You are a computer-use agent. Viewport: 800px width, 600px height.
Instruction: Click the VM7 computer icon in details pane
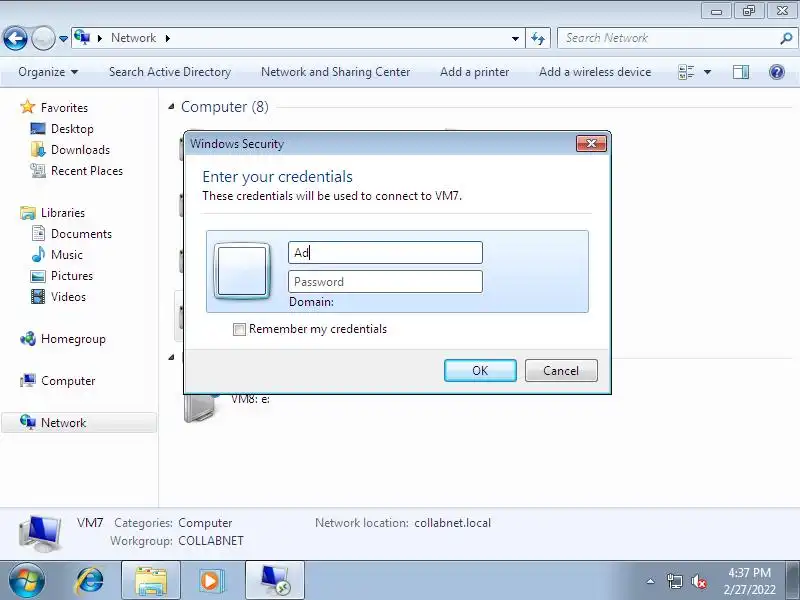coord(40,534)
